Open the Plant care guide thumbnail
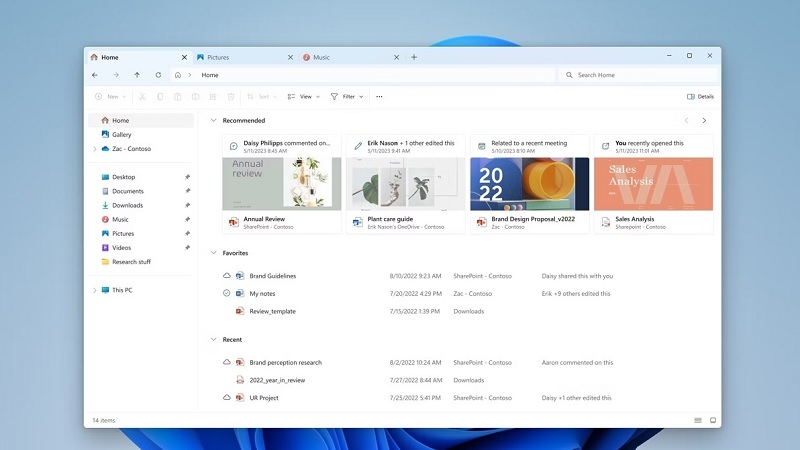The height and width of the screenshot is (450, 800). (406, 184)
